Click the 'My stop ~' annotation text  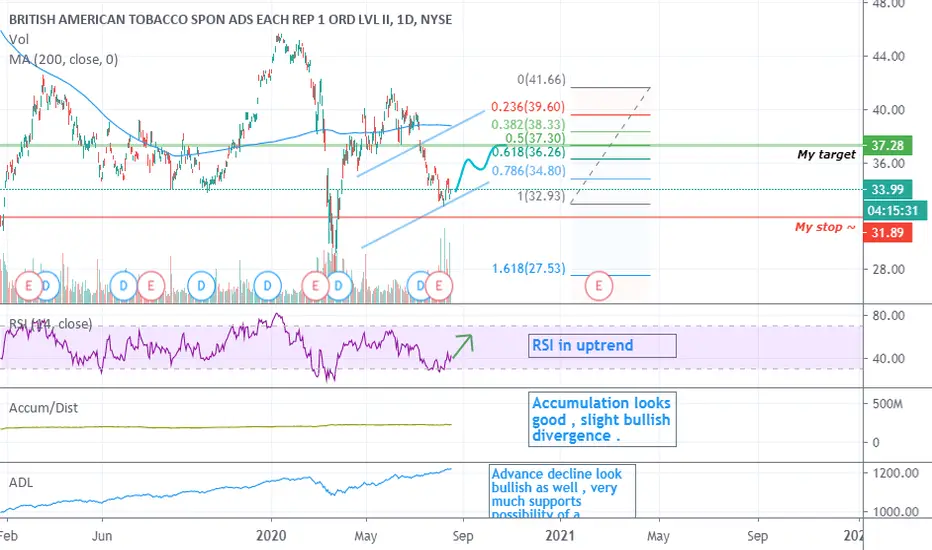point(826,227)
